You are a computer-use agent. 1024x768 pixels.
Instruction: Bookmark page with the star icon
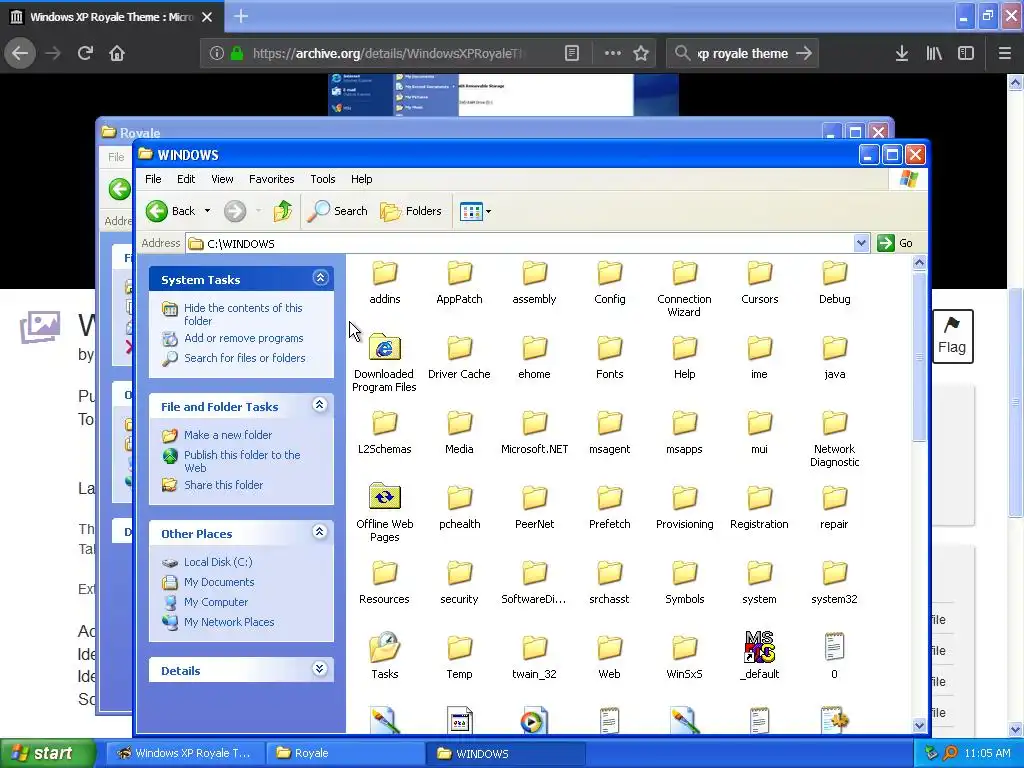(x=641, y=53)
